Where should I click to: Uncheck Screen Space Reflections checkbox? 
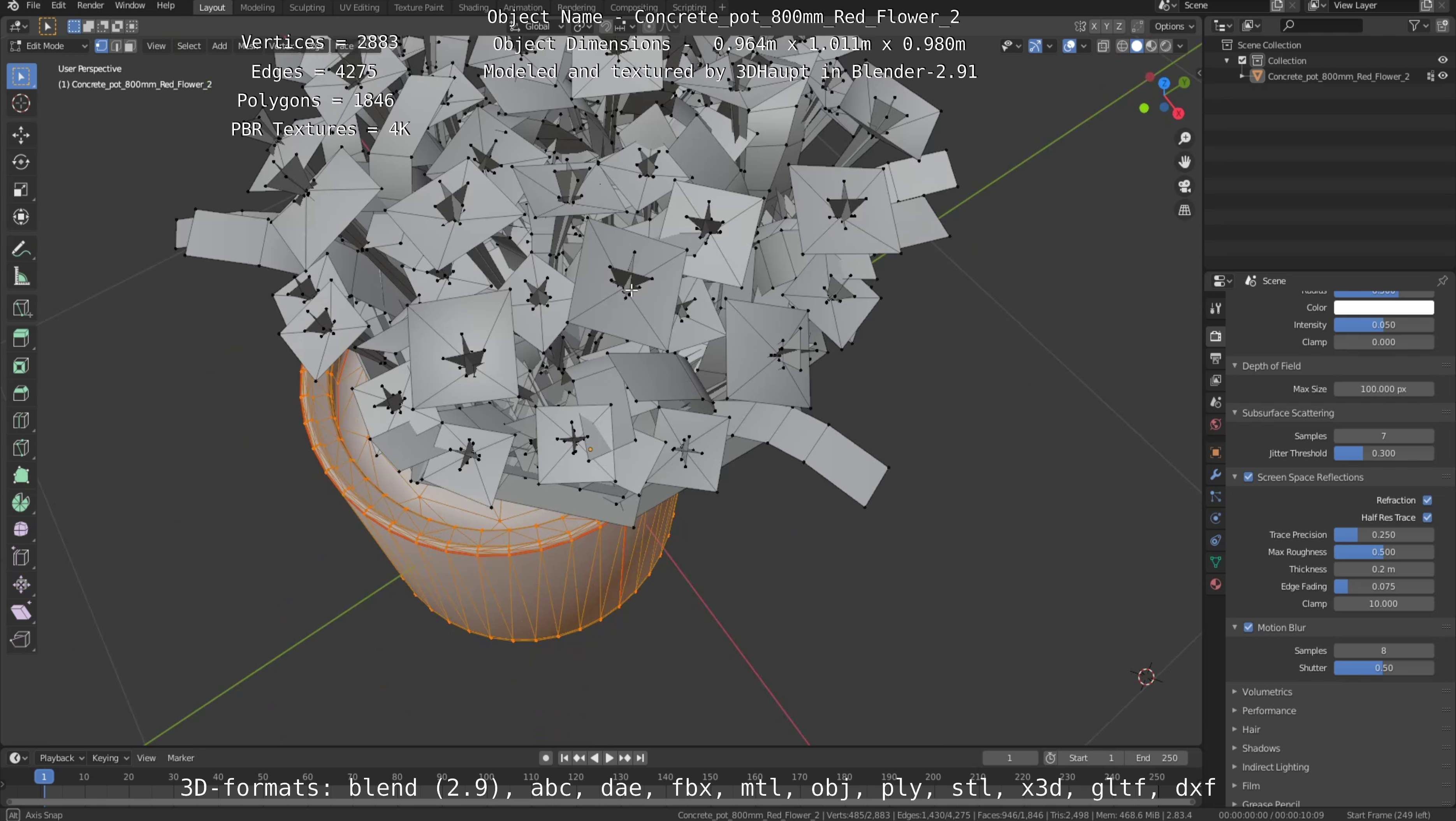pos(1249,478)
